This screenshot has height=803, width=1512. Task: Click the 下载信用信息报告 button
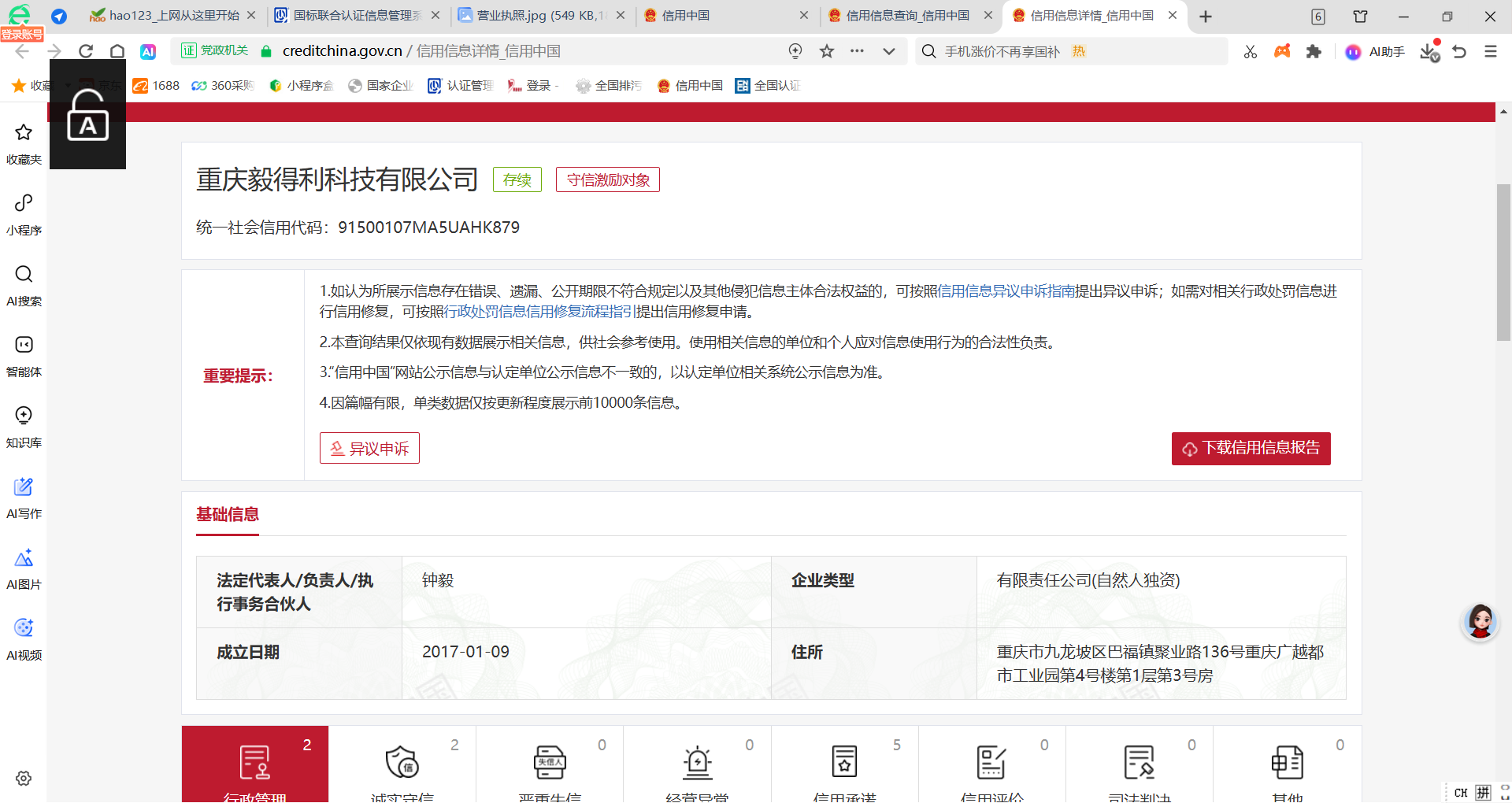(x=1251, y=449)
